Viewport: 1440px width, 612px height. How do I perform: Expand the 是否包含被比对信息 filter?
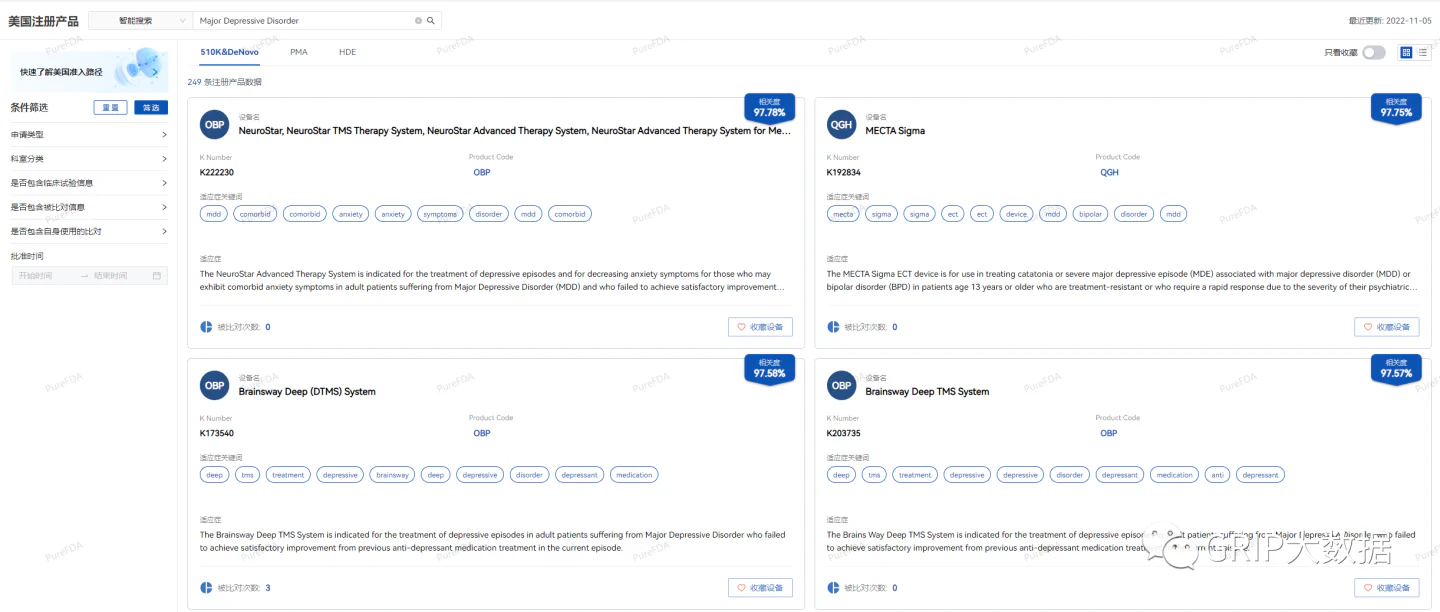[x=89, y=207]
